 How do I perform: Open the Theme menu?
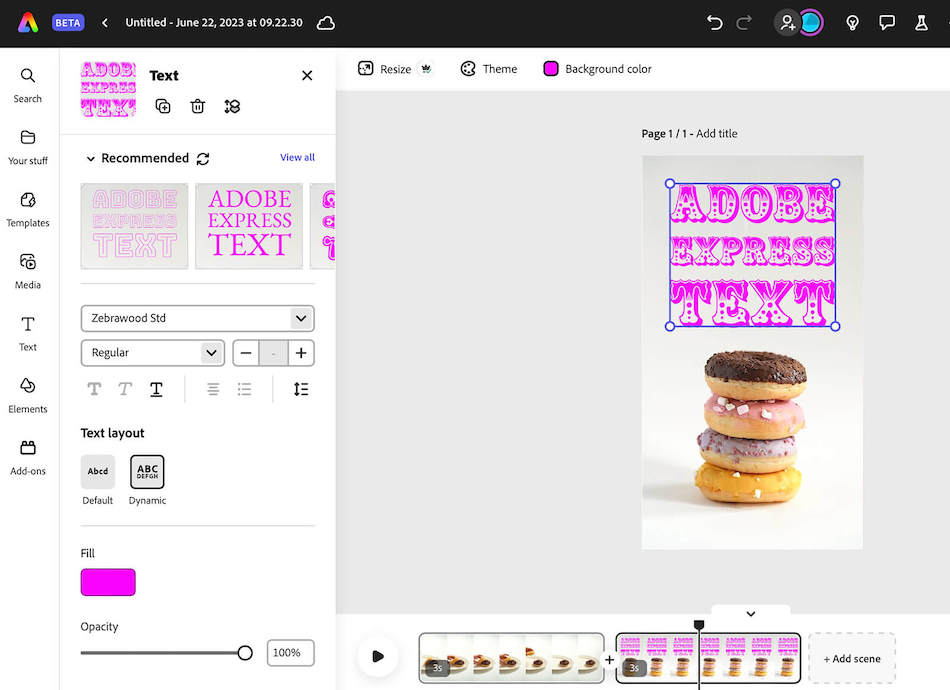click(x=488, y=68)
